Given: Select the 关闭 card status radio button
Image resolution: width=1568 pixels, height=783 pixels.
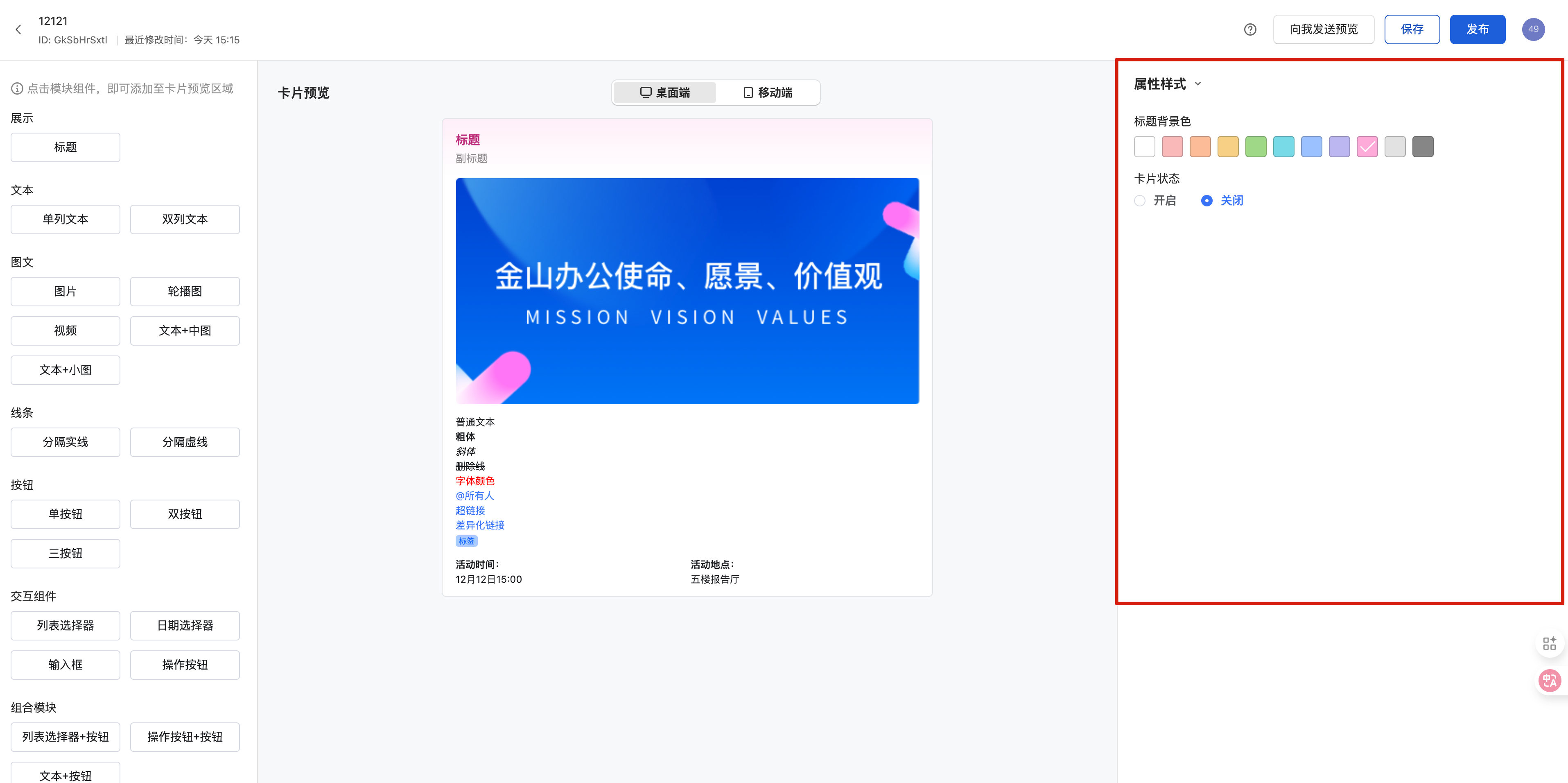Looking at the screenshot, I should [1207, 200].
